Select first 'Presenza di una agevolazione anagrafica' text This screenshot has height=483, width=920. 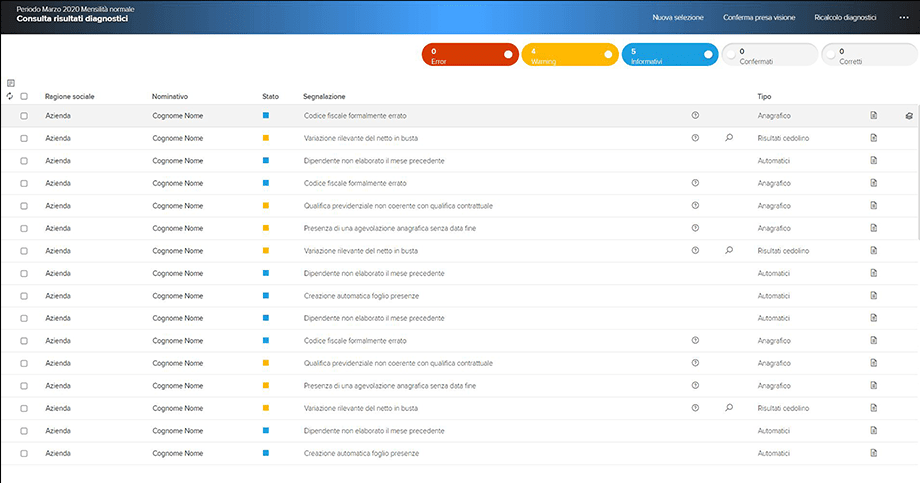tap(390, 228)
